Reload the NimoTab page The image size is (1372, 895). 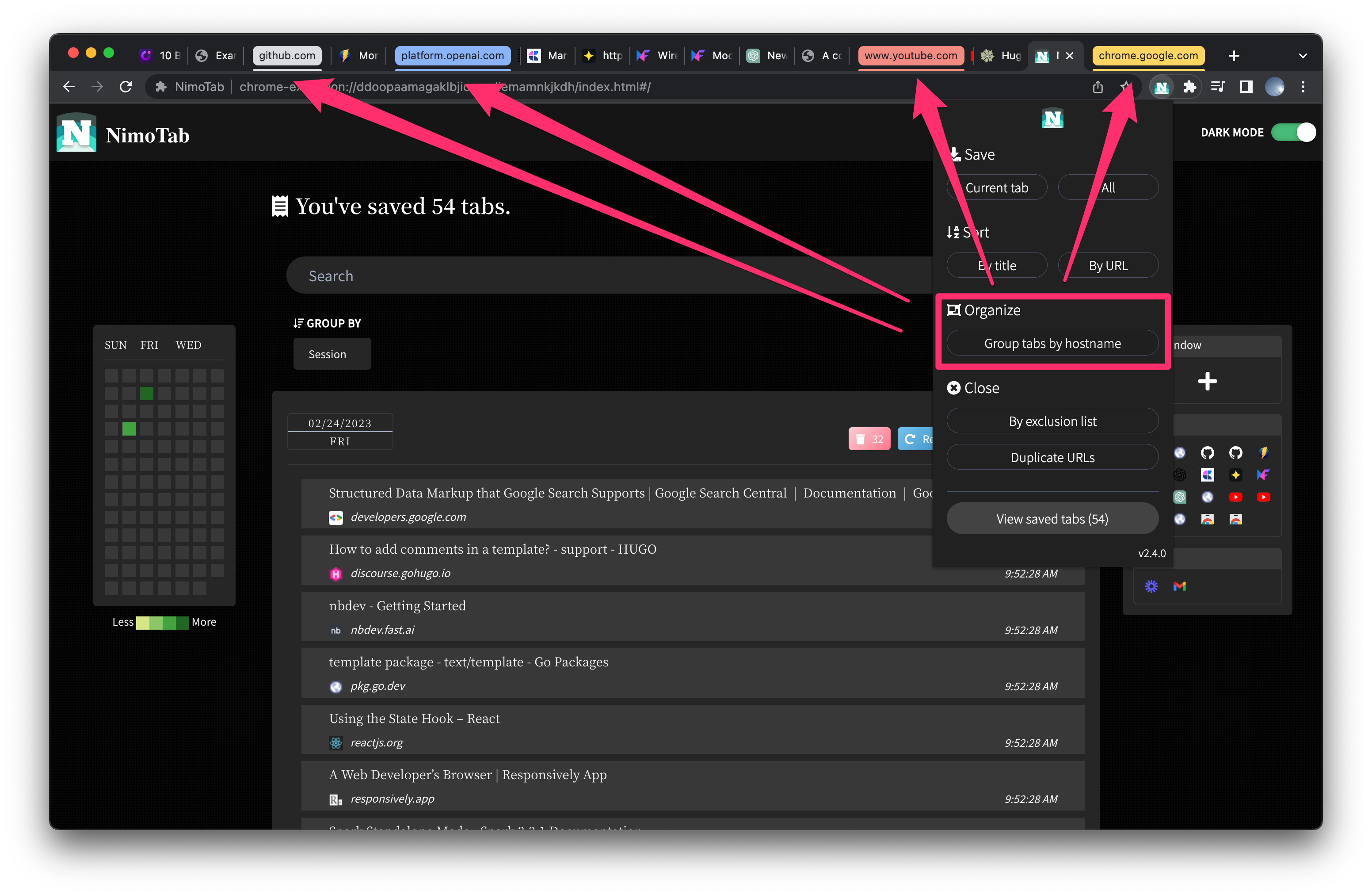(x=126, y=87)
